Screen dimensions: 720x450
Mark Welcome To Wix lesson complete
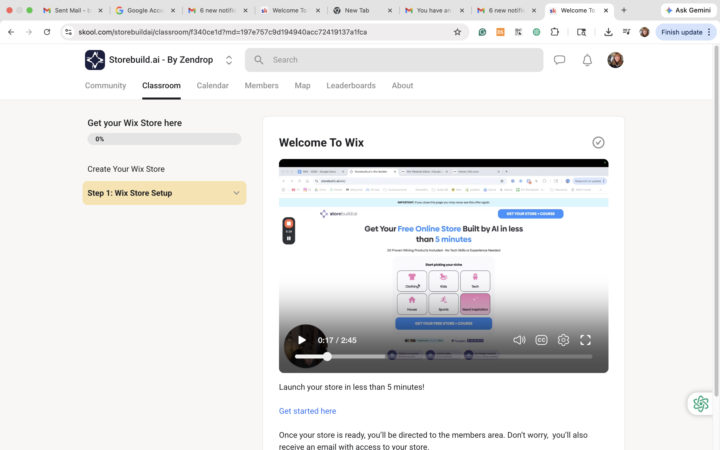[598, 142]
